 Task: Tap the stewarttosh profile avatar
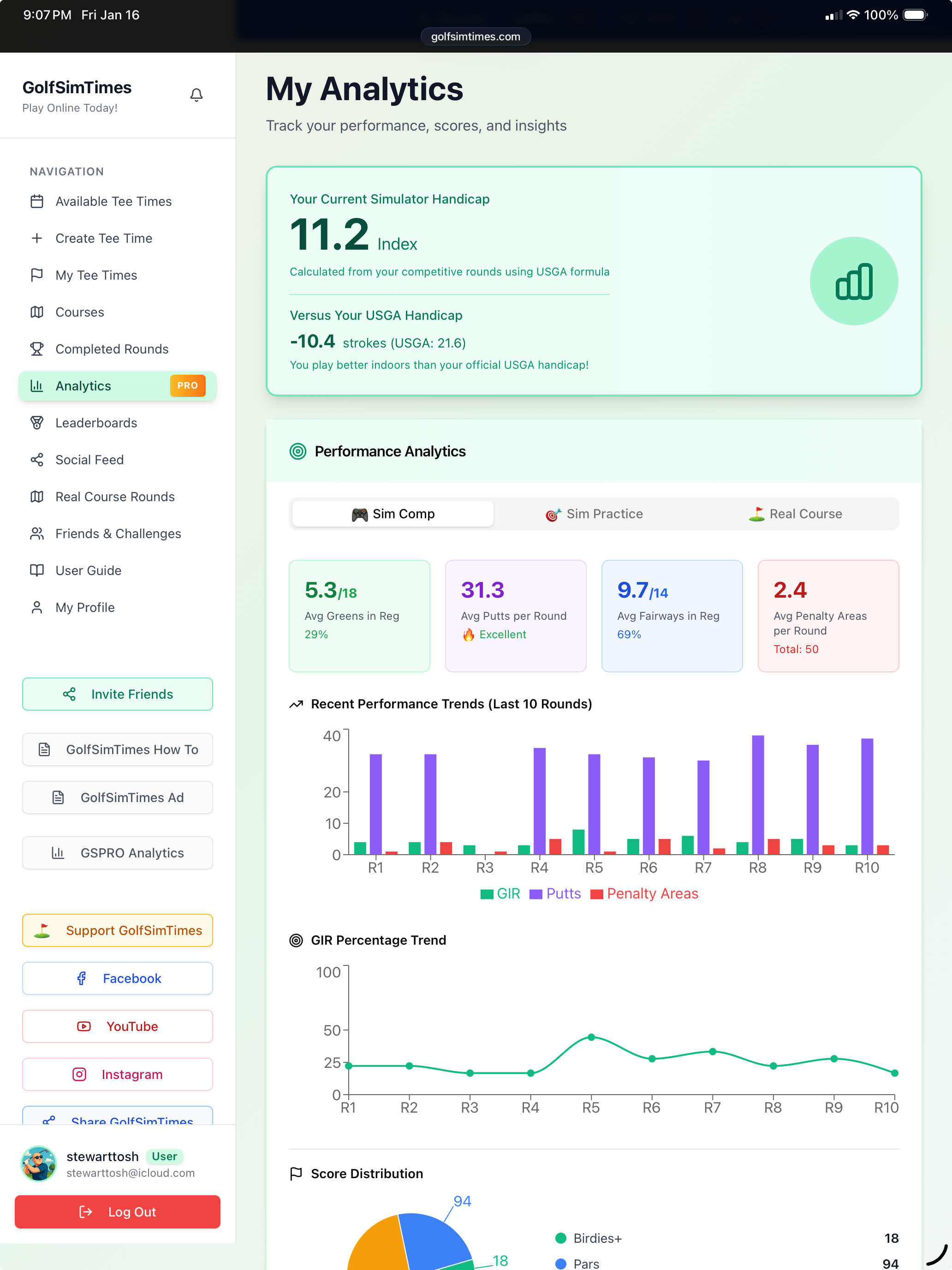click(38, 1164)
